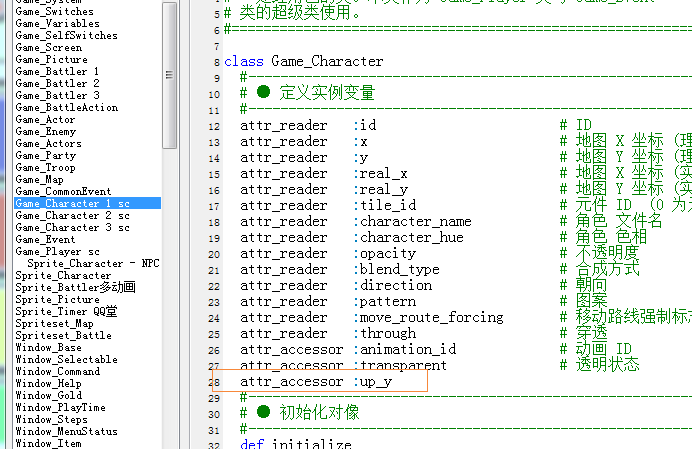Click the :direction symbol on line 22

pyautogui.click(x=392, y=285)
